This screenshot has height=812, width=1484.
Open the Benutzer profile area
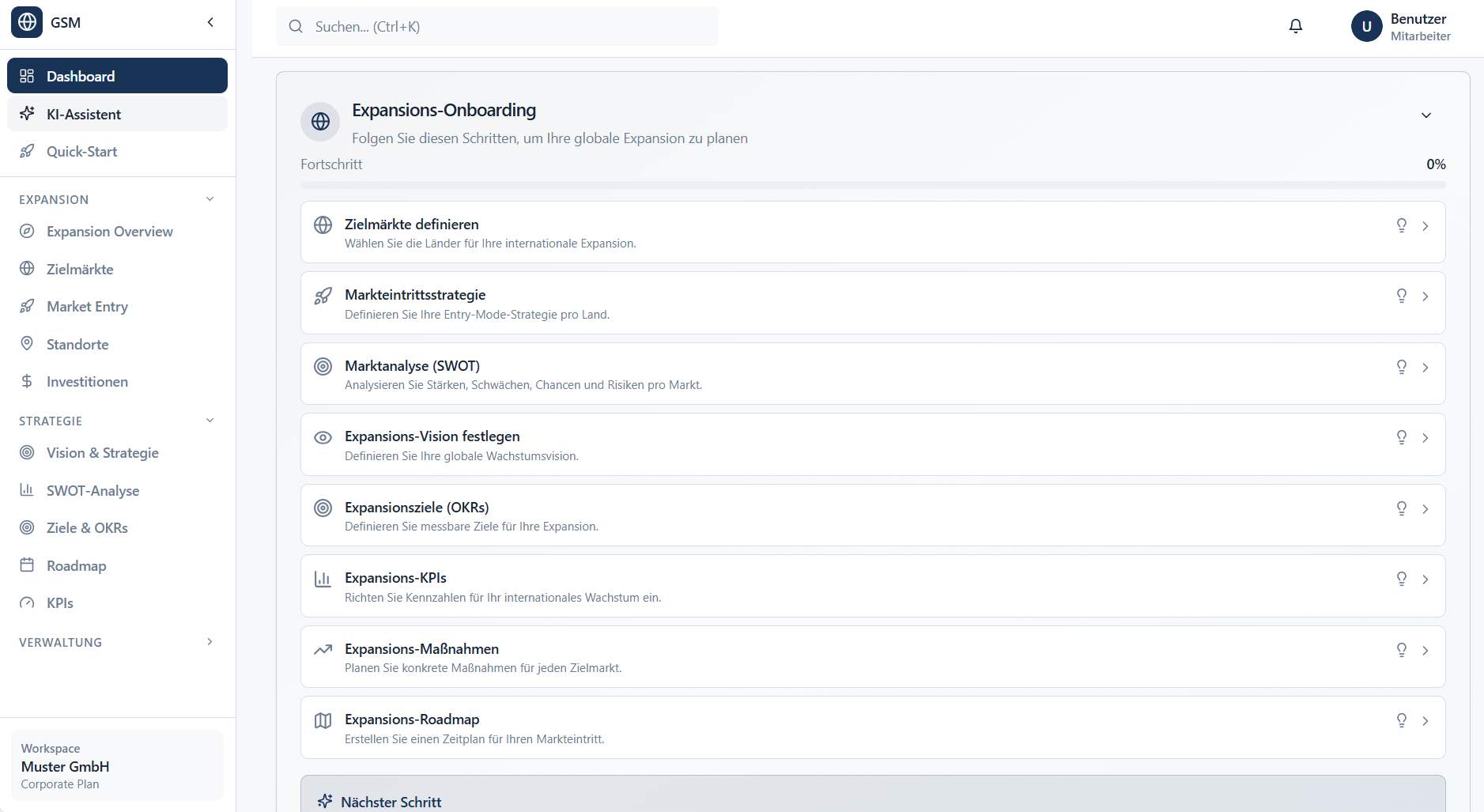1403,25
